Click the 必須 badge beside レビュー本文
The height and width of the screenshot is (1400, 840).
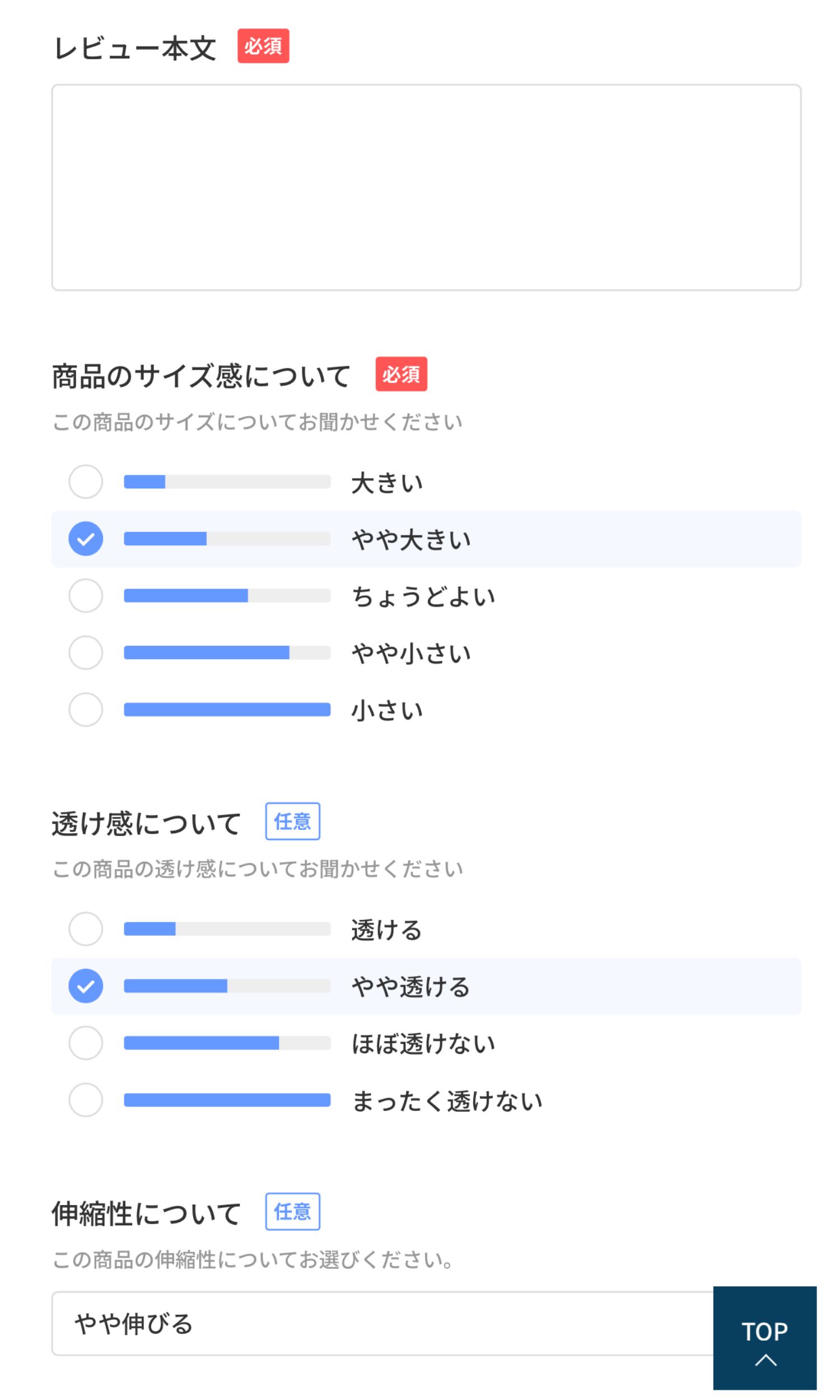(263, 46)
